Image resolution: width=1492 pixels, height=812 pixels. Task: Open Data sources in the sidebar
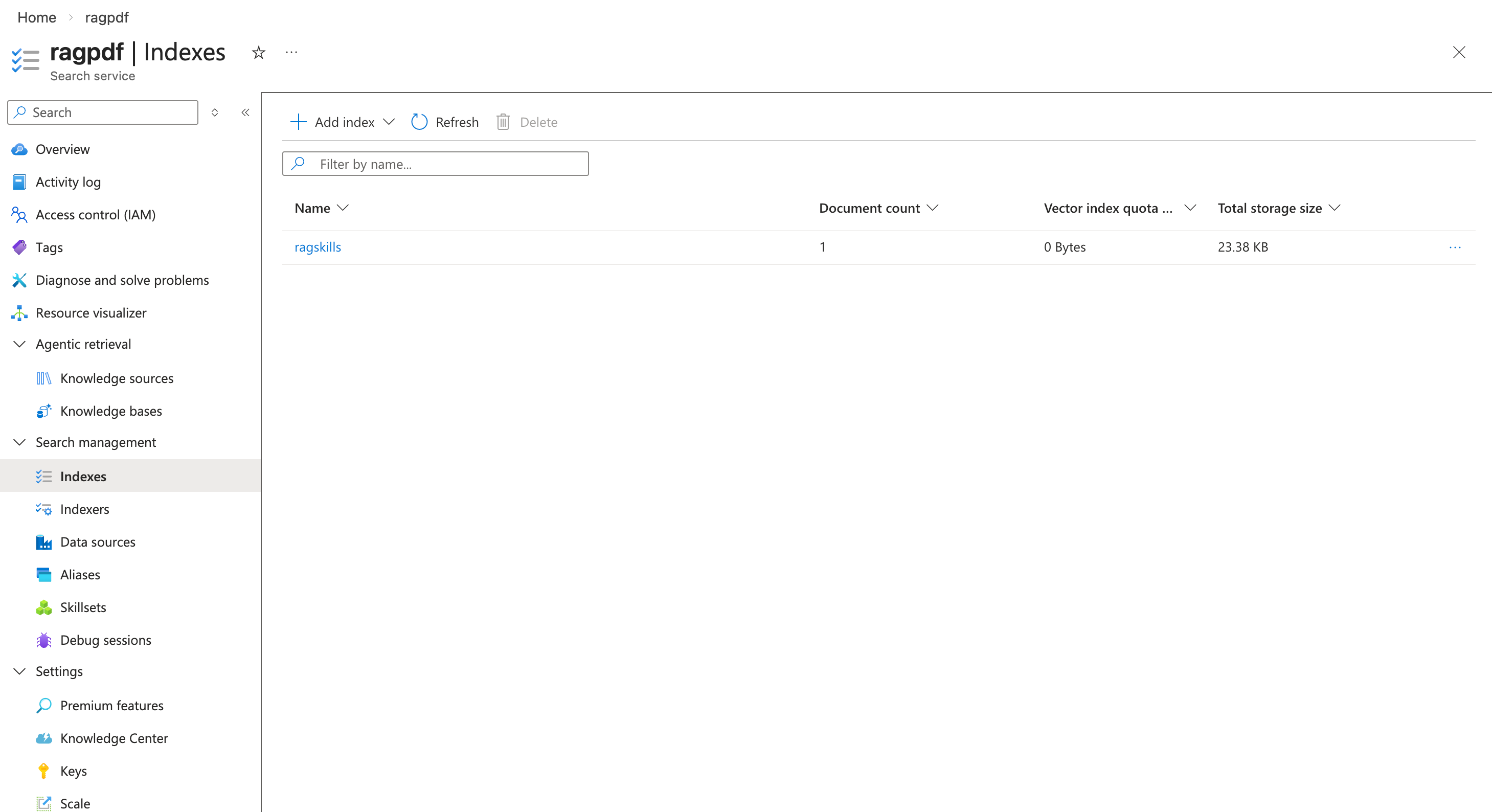97,542
